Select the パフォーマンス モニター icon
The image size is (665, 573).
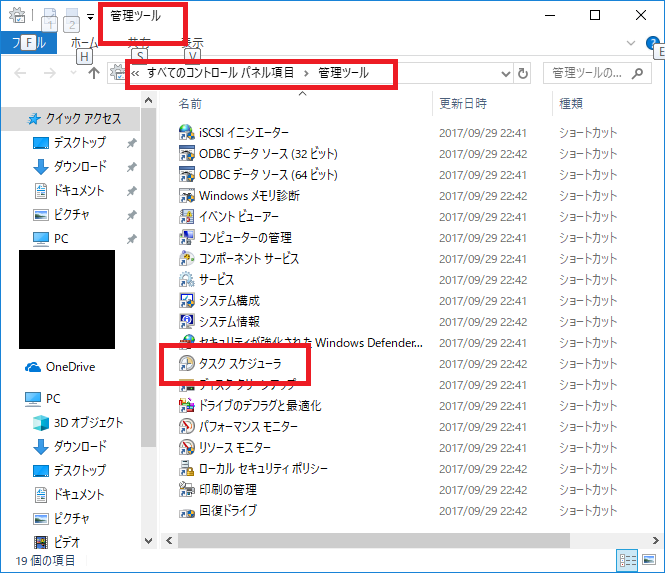click(x=187, y=426)
